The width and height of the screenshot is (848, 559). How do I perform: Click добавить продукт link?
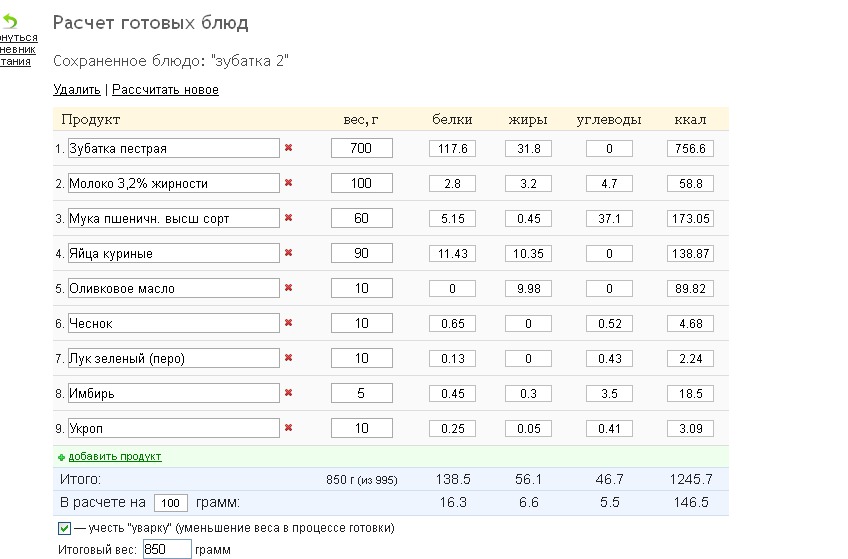click(x=114, y=457)
